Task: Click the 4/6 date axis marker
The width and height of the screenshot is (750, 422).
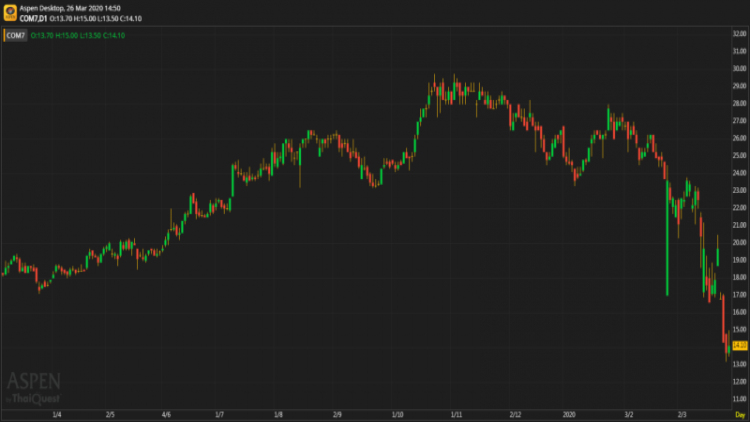Action: pos(165,413)
